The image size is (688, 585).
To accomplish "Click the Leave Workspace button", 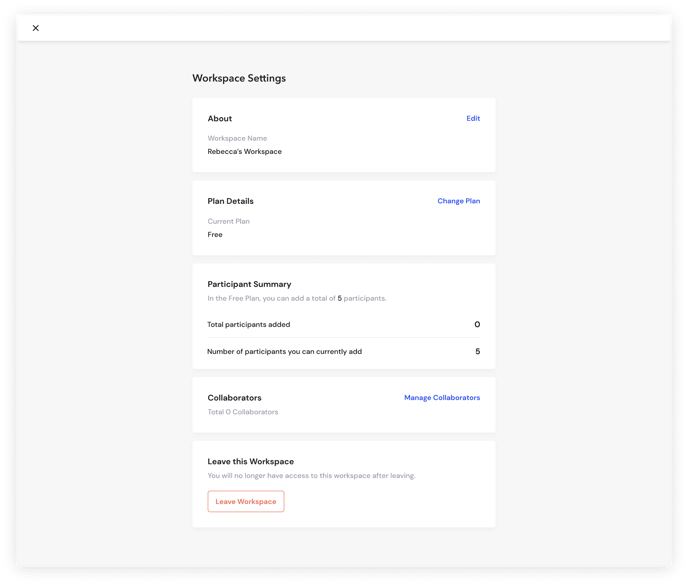I will click(x=246, y=501).
